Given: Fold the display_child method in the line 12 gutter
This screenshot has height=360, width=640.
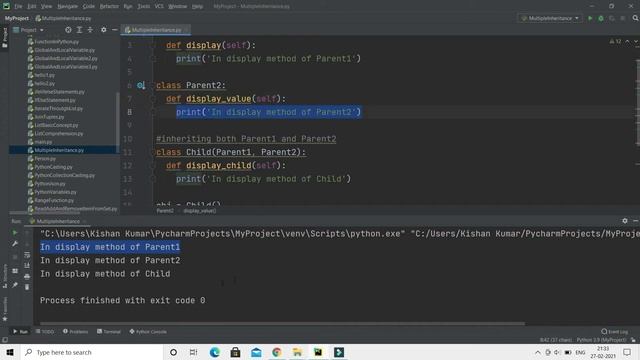Looking at the screenshot, I should 153,166.
